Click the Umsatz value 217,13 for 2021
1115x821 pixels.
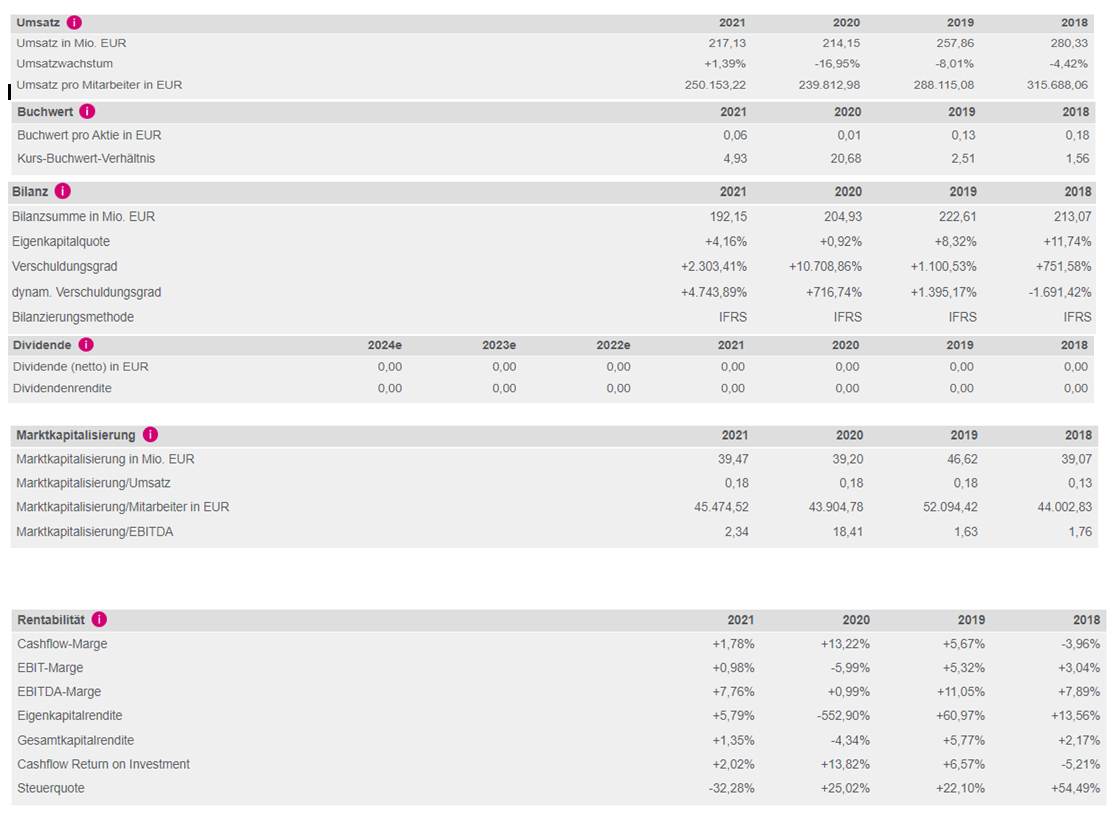[726, 43]
